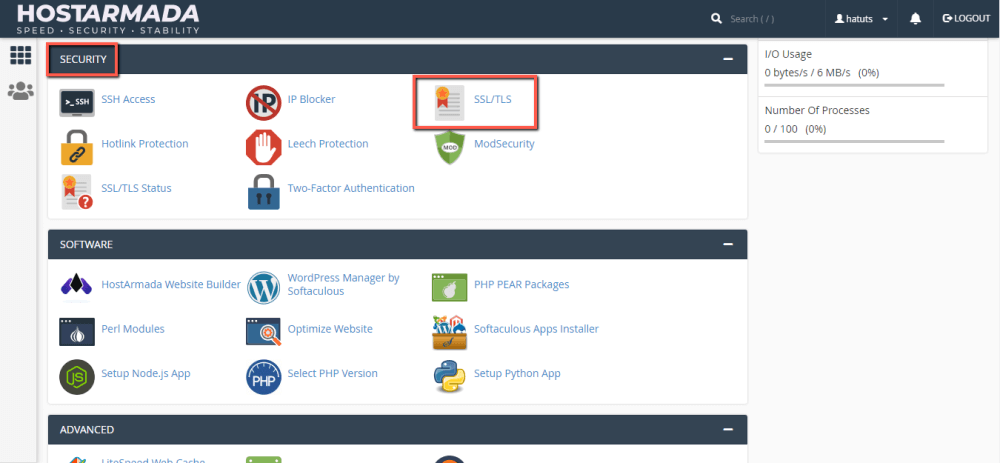This screenshot has width=1000, height=463.
Task: Click the search magnifier icon
Action: 716,18
